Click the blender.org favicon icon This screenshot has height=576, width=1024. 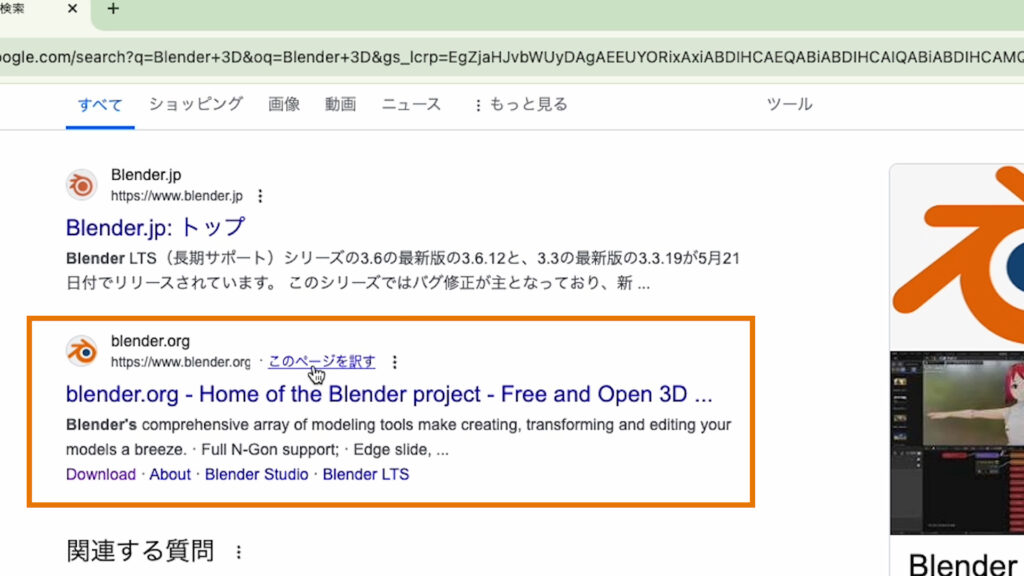point(82,351)
